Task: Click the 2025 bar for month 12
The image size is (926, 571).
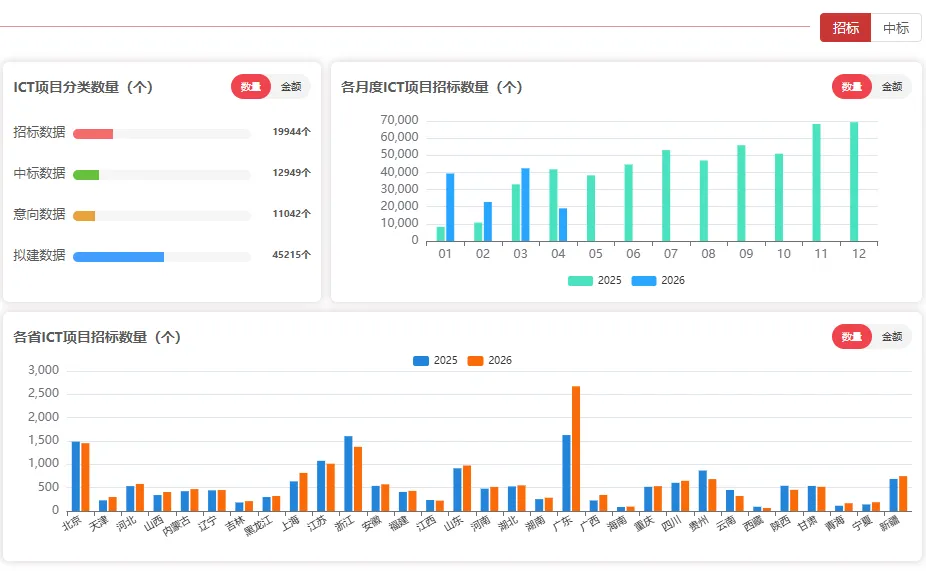Action: tap(854, 182)
